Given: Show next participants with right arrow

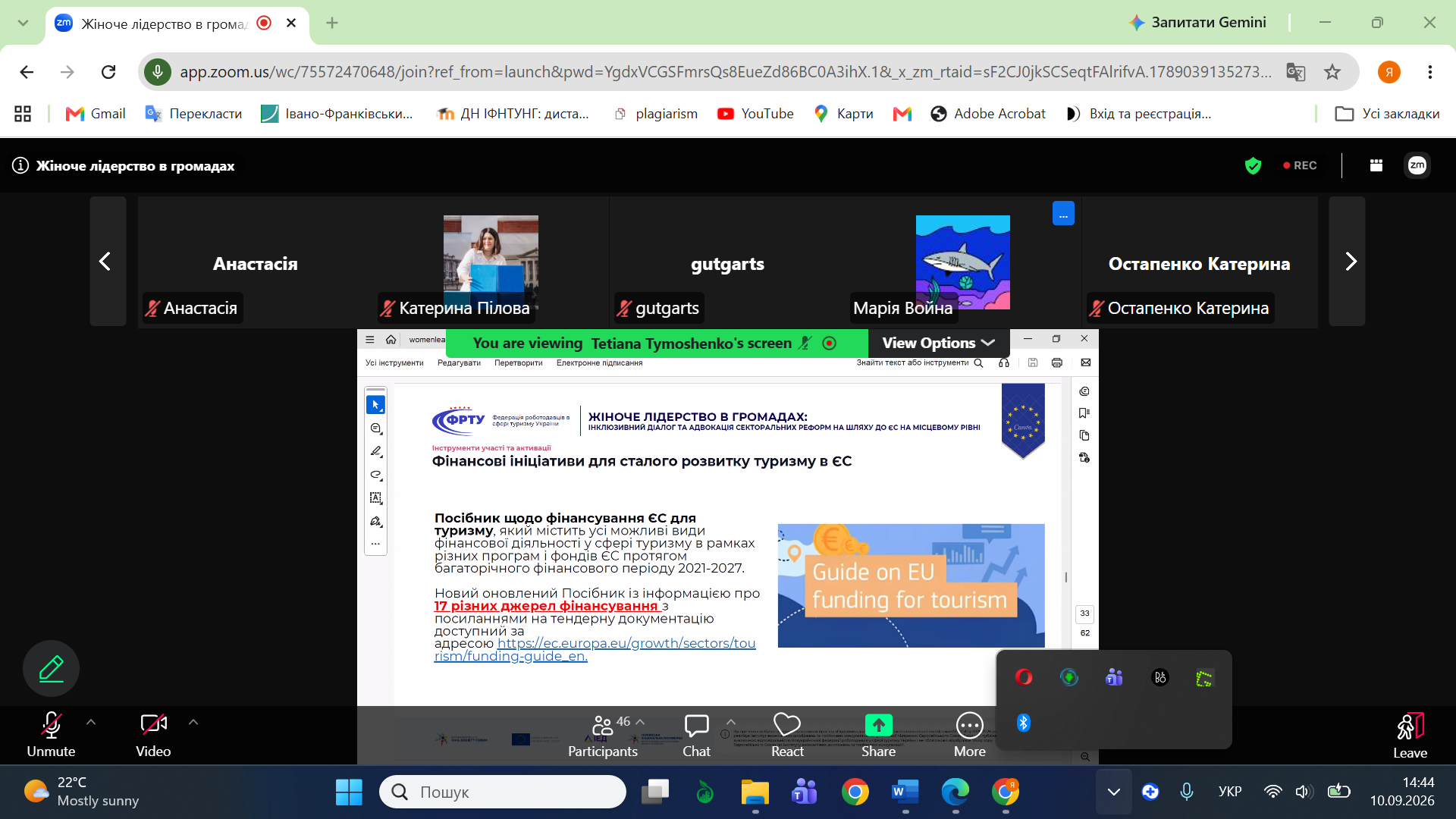Looking at the screenshot, I should point(1348,262).
